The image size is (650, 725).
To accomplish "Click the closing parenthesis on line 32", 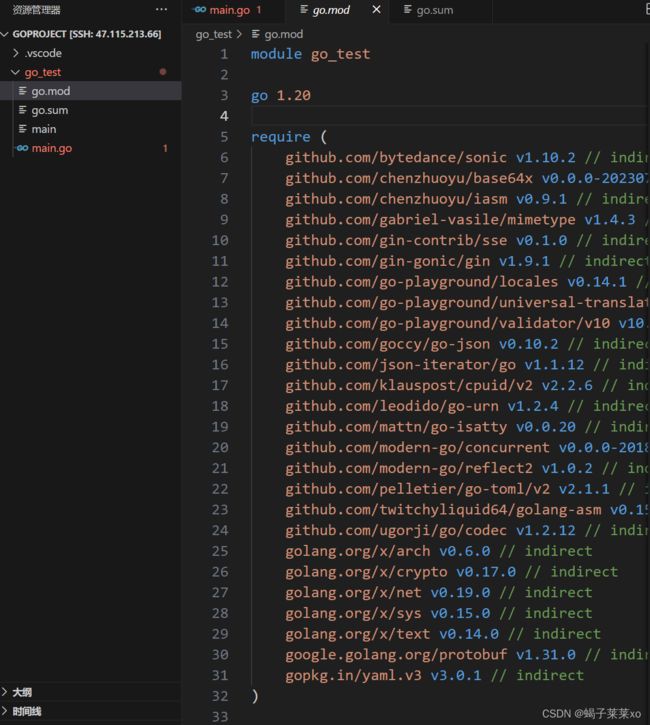I will (255, 696).
